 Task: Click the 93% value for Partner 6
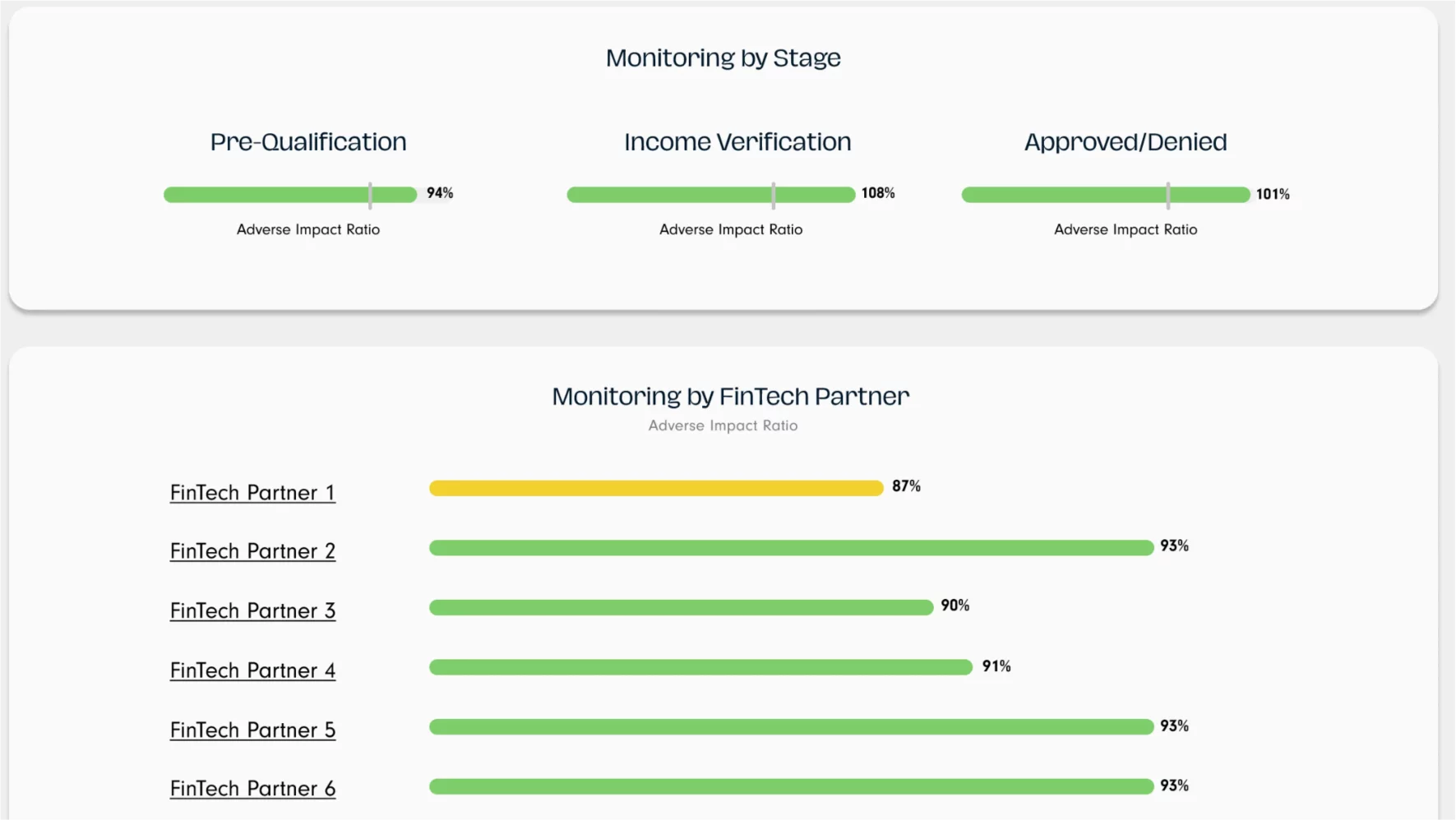tap(1175, 785)
